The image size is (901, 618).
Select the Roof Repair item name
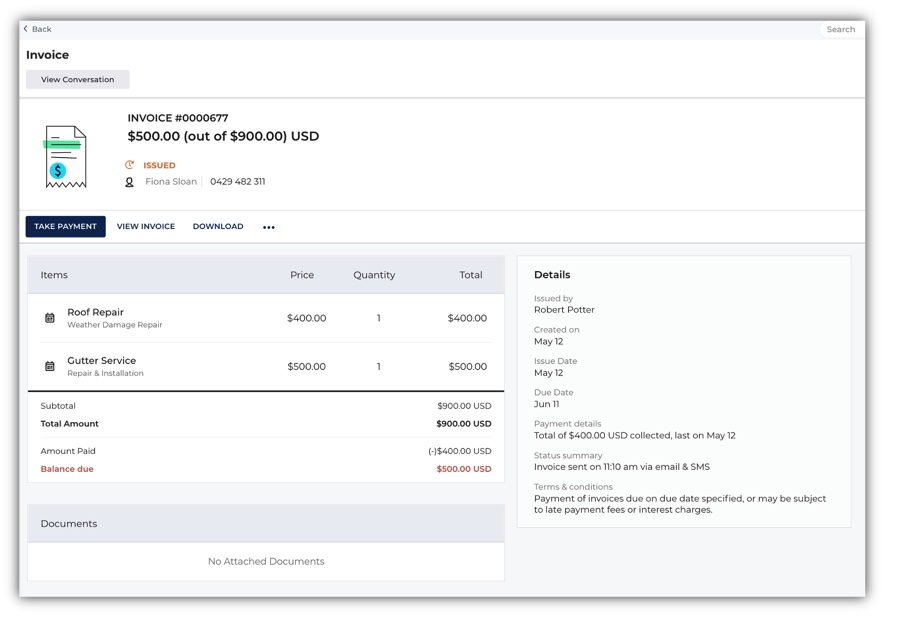click(x=95, y=312)
